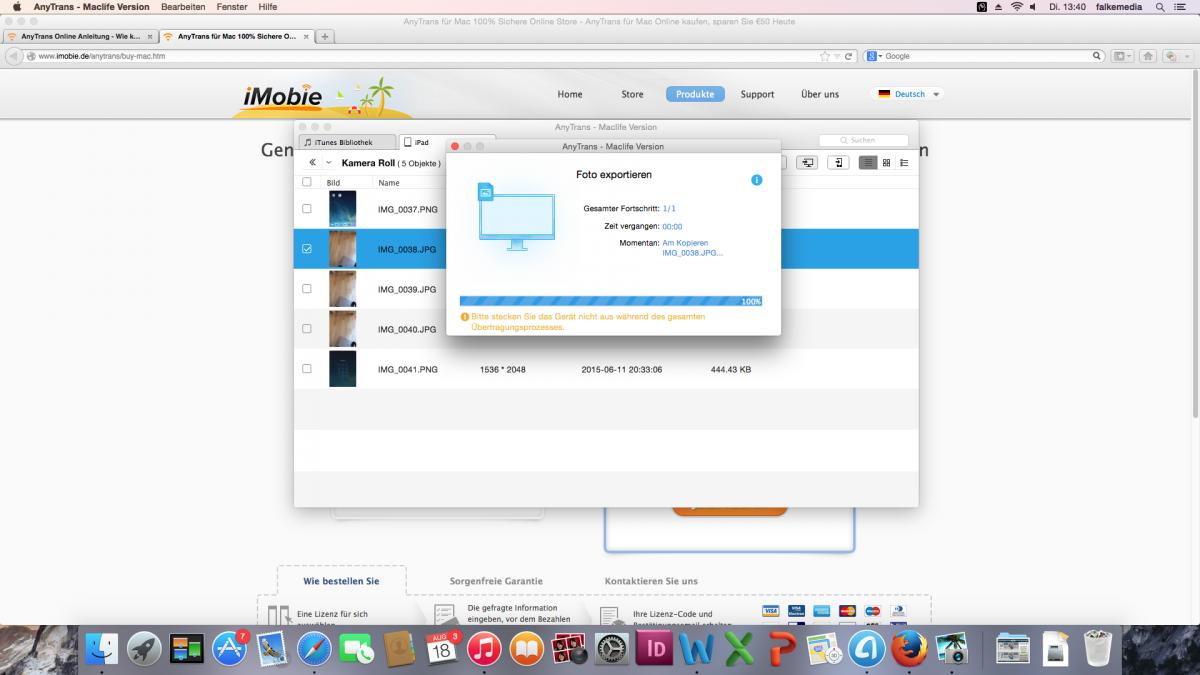The height and width of the screenshot is (675, 1200).
Task: Switch to iTunes Bibliothek tab
Action: coord(345,142)
